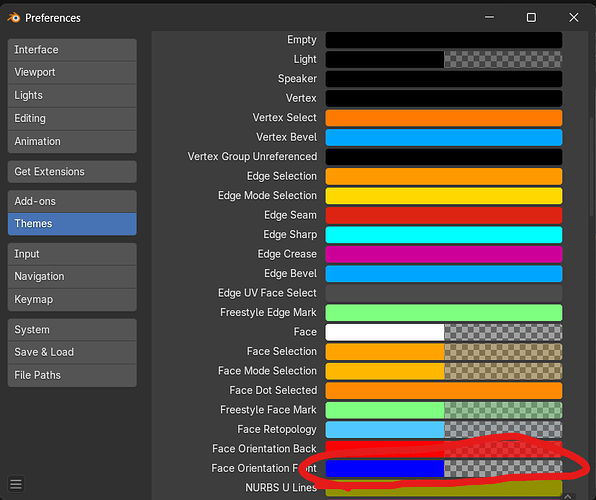Open the hamburger menu at the bottom left
The width and height of the screenshot is (596, 500).
[x=16, y=484]
